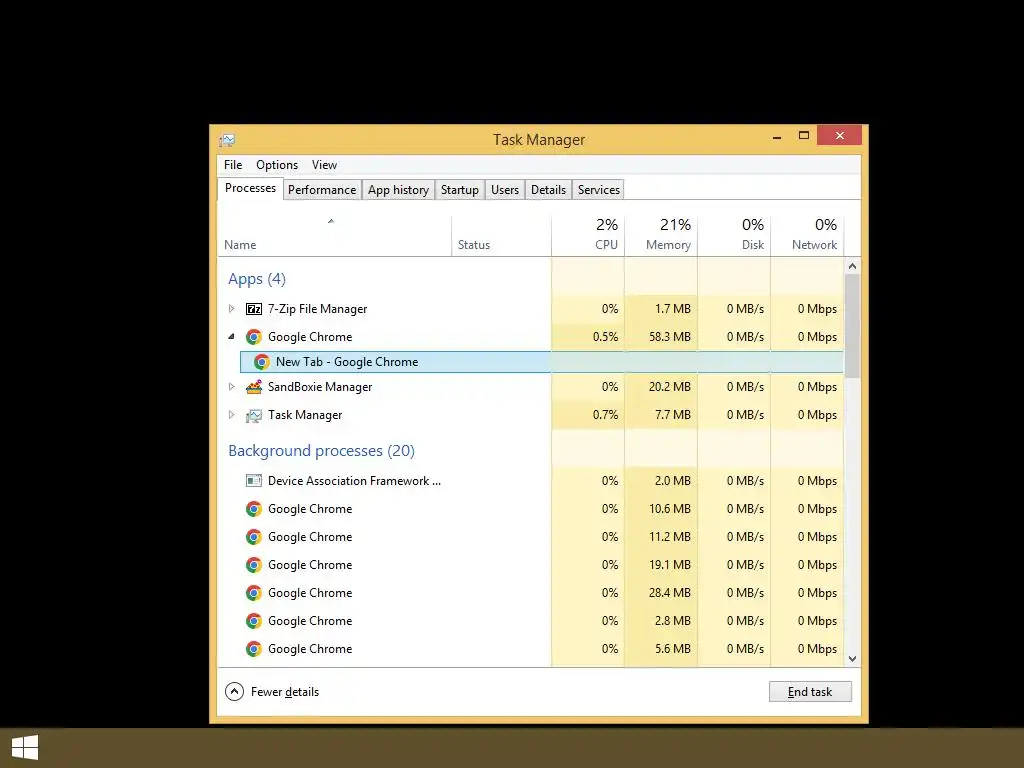This screenshot has height=768, width=1024.
Task: Open the File menu
Action: (233, 165)
